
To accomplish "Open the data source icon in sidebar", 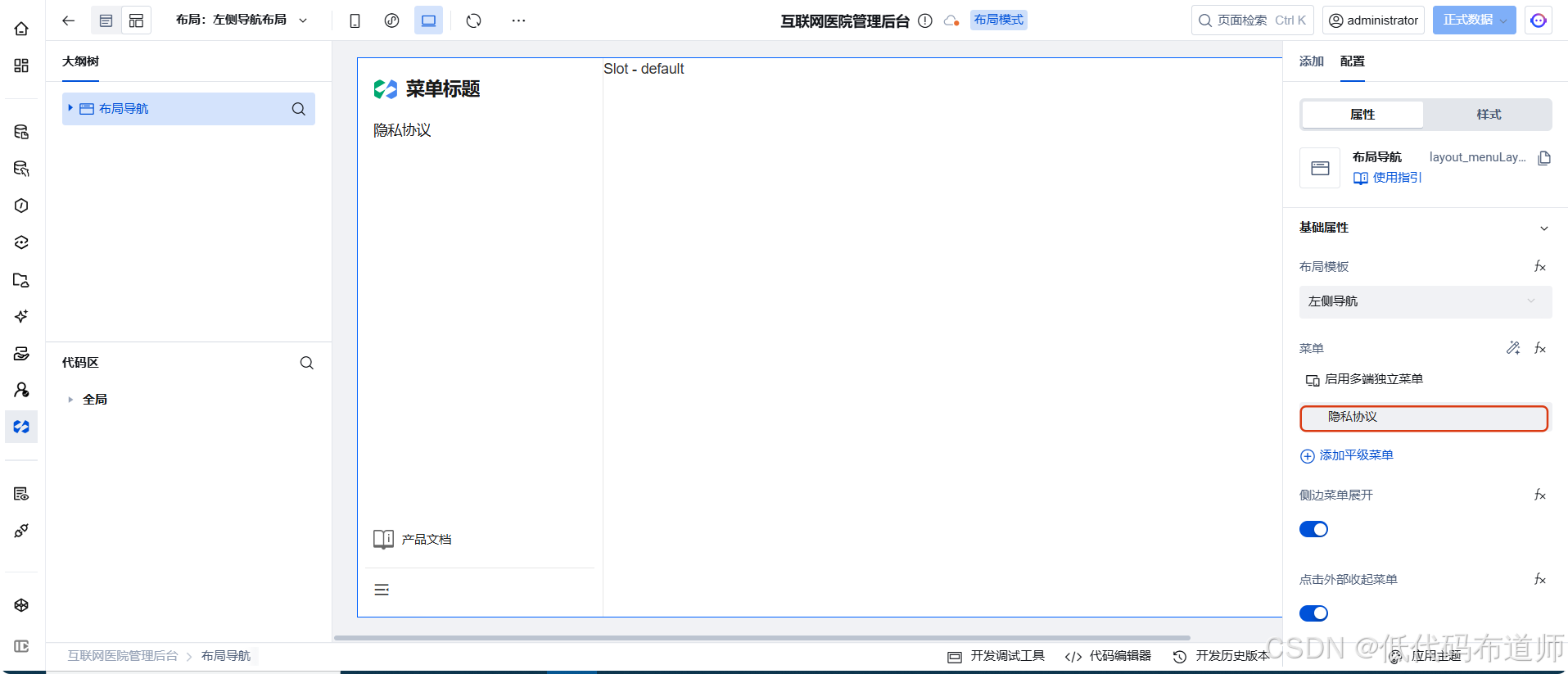I will coord(21,132).
